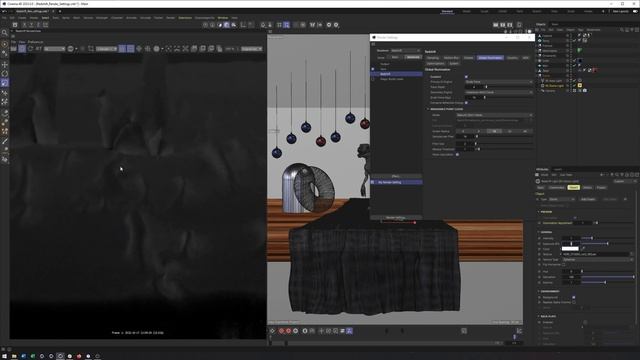Click the Basic mode button in Render Settings

(x=395, y=58)
